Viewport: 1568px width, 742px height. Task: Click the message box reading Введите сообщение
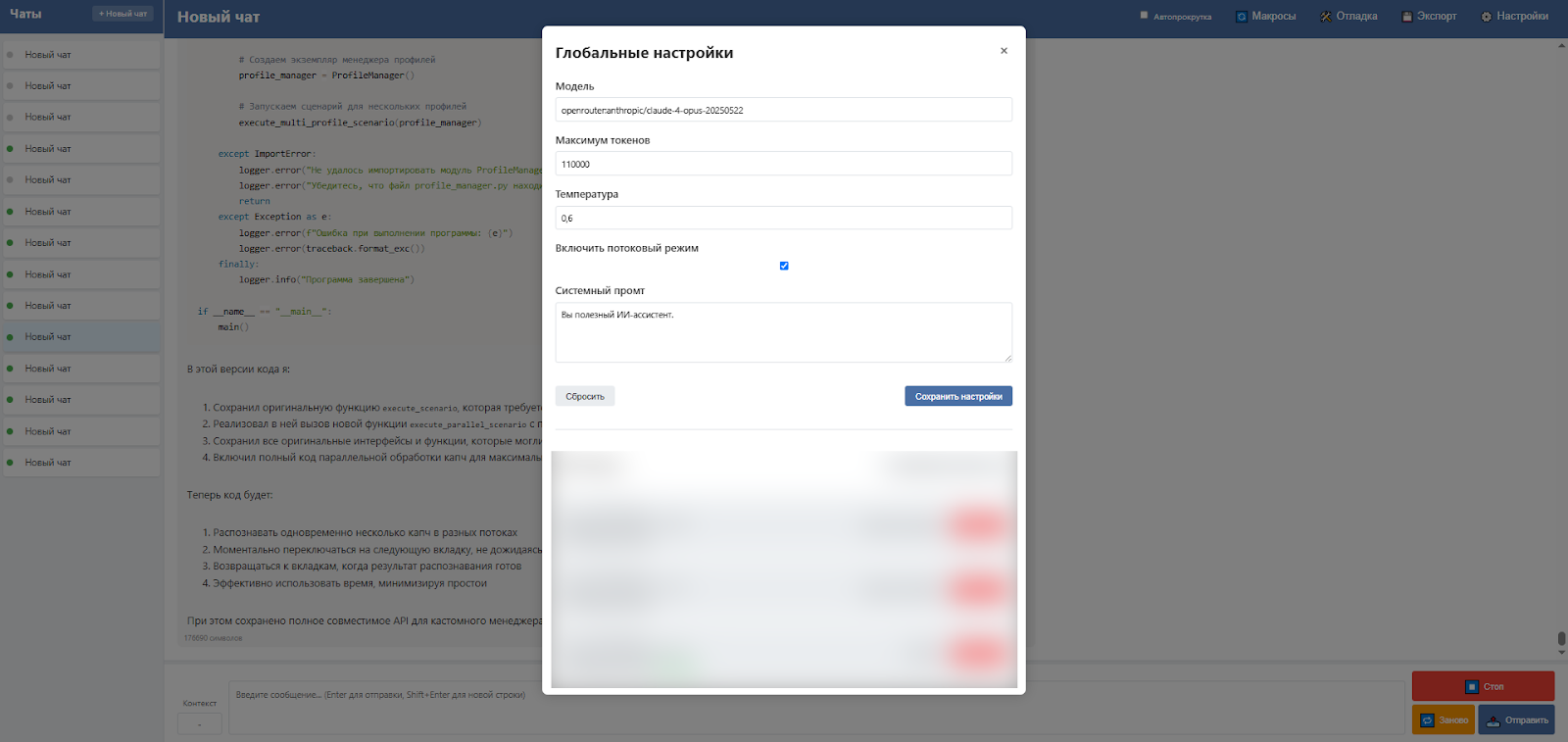[816, 707]
